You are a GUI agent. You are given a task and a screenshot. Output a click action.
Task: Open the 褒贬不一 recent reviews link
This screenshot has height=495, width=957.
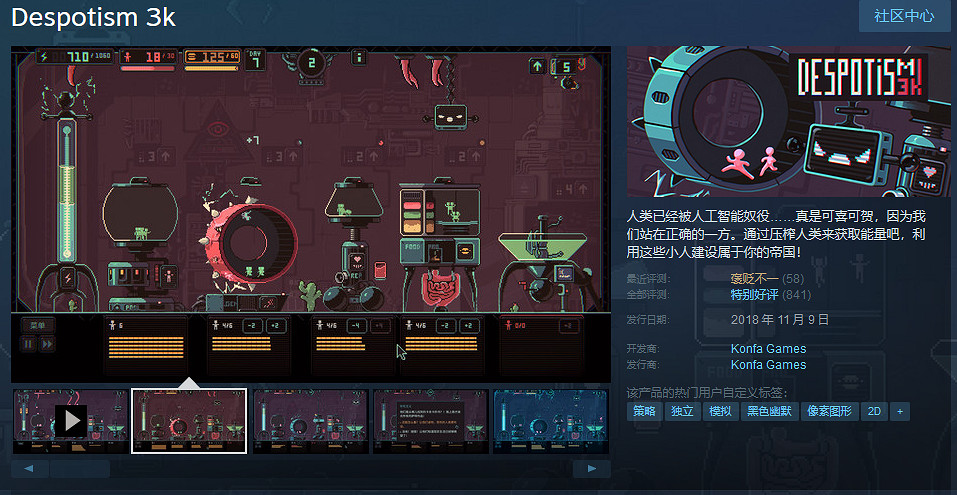coord(754,279)
